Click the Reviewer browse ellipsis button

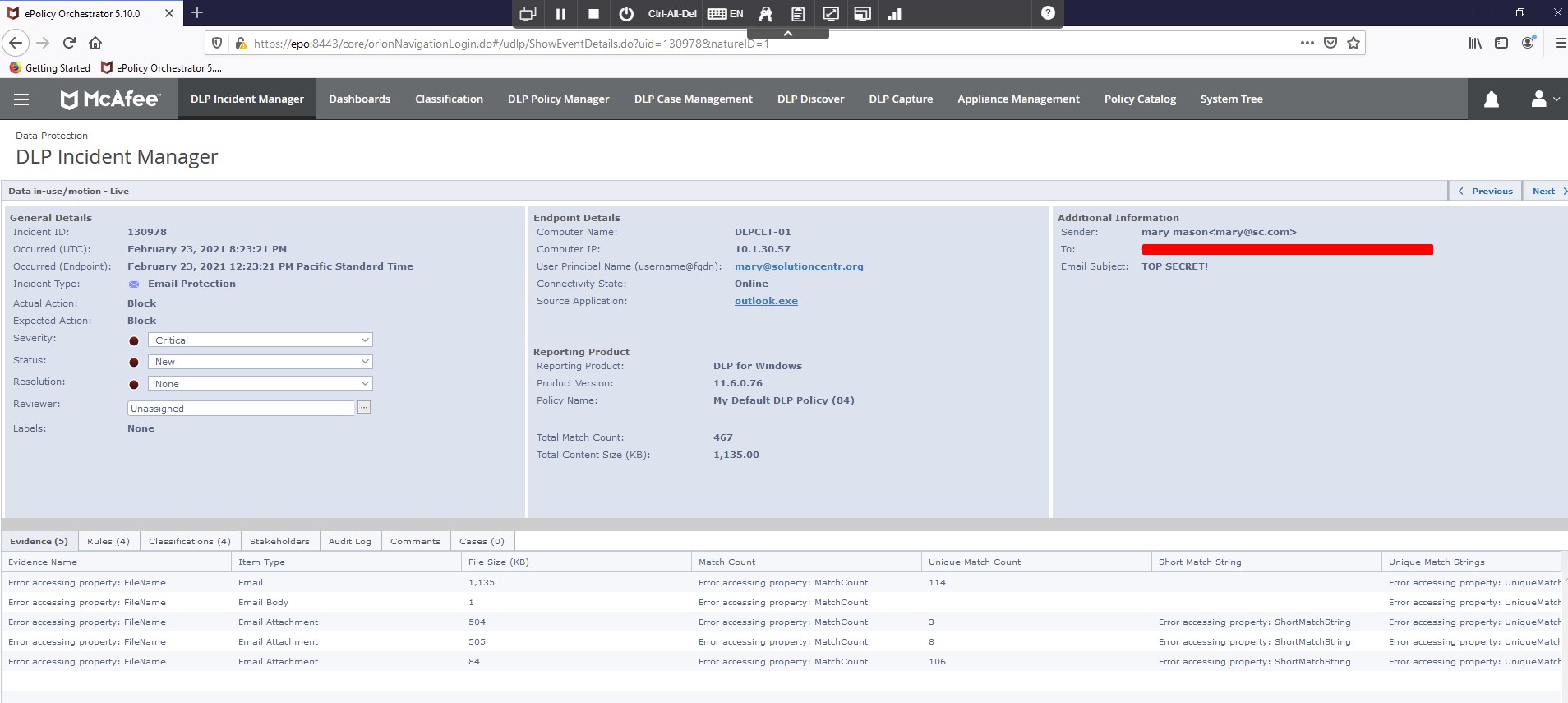point(364,408)
